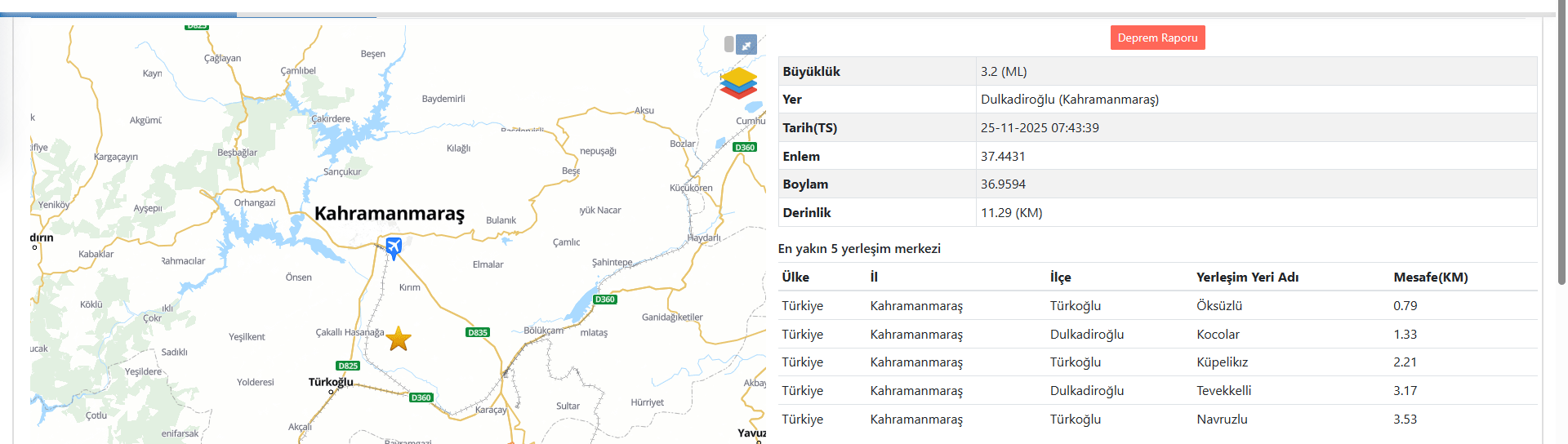Select the Kocolar settlement row
The image size is (1568, 444).
1218,335
